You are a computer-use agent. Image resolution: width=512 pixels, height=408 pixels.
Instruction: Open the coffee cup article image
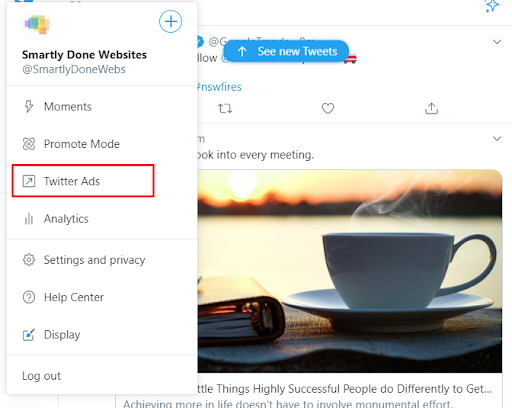click(350, 271)
